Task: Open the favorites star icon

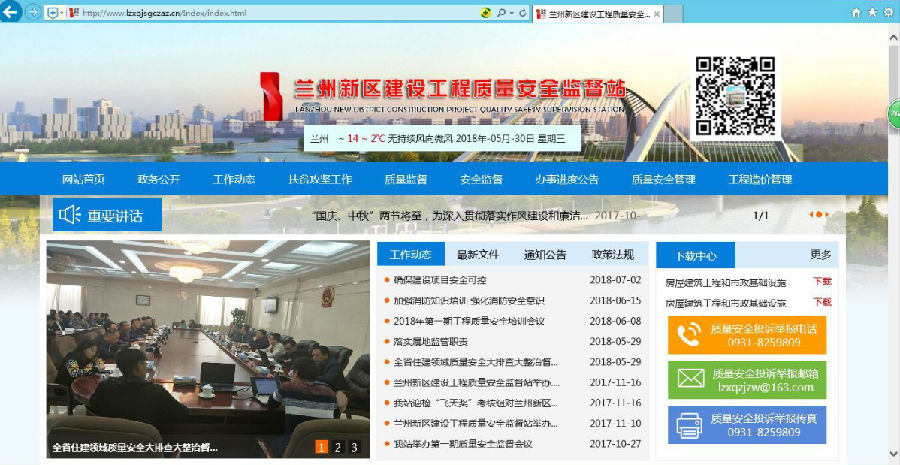Action: [872, 12]
